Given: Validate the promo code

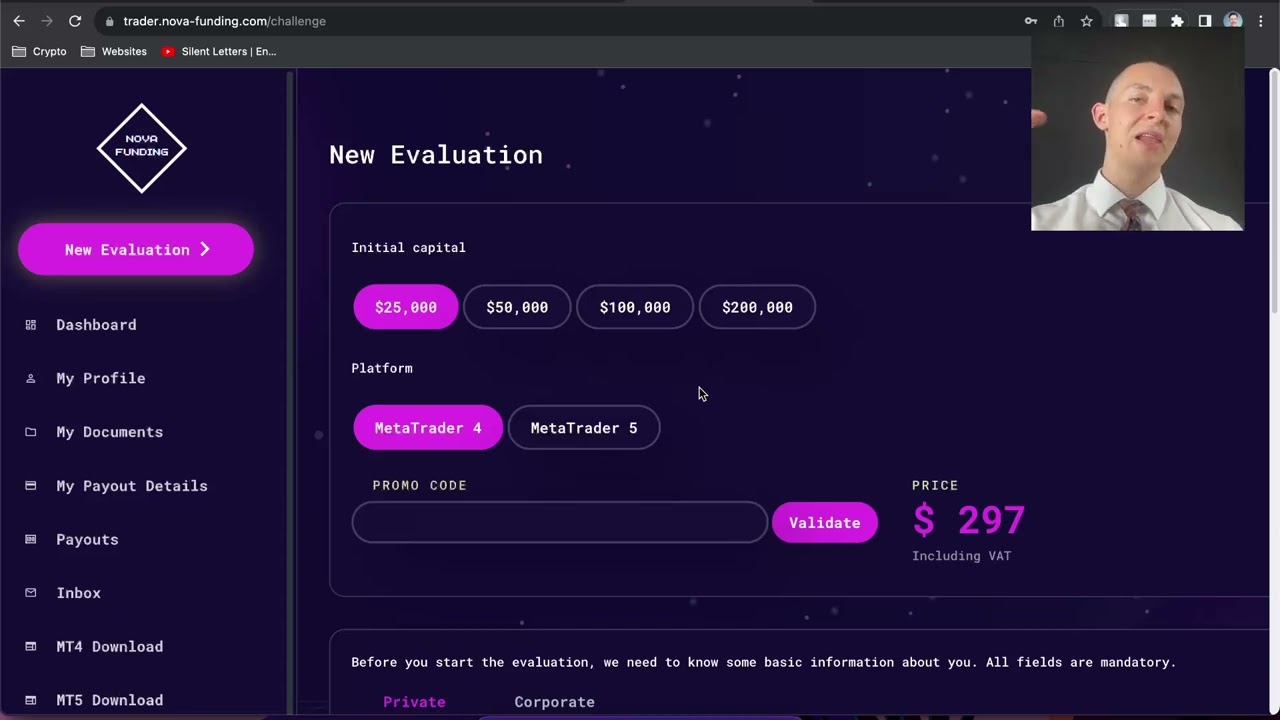Looking at the screenshot, I should 825,523.
